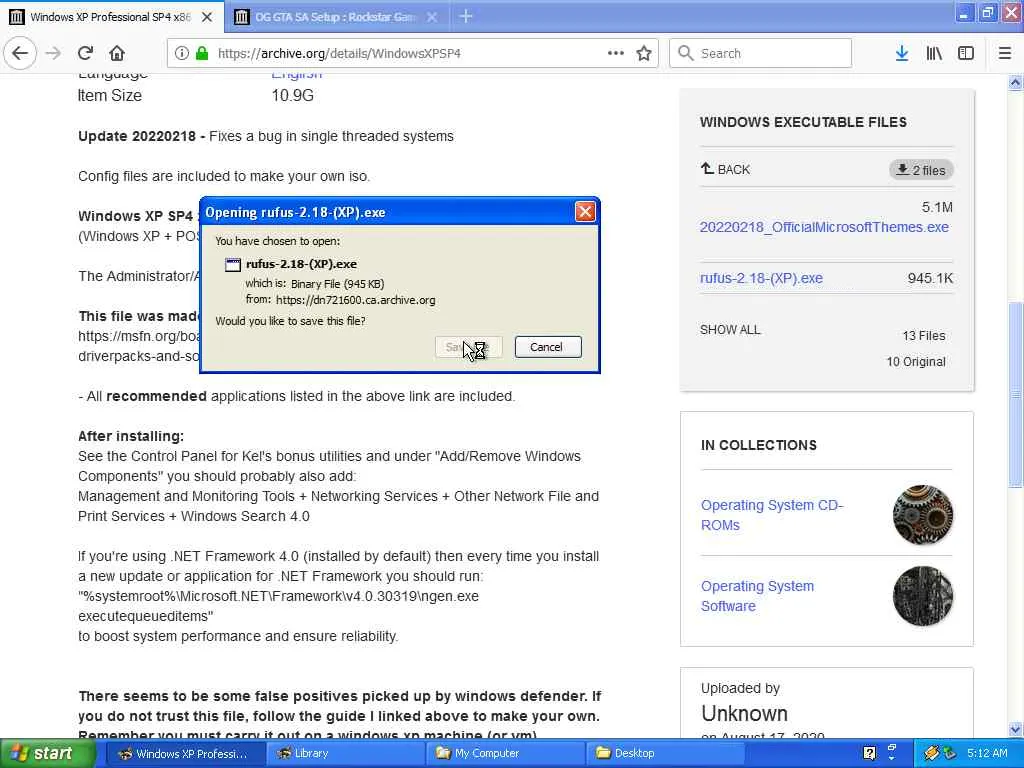Image resolution: width=1024 pixels, height=768 pixels.
Task: Switch to Desktop taskbar window
Action: pos(666,753)
